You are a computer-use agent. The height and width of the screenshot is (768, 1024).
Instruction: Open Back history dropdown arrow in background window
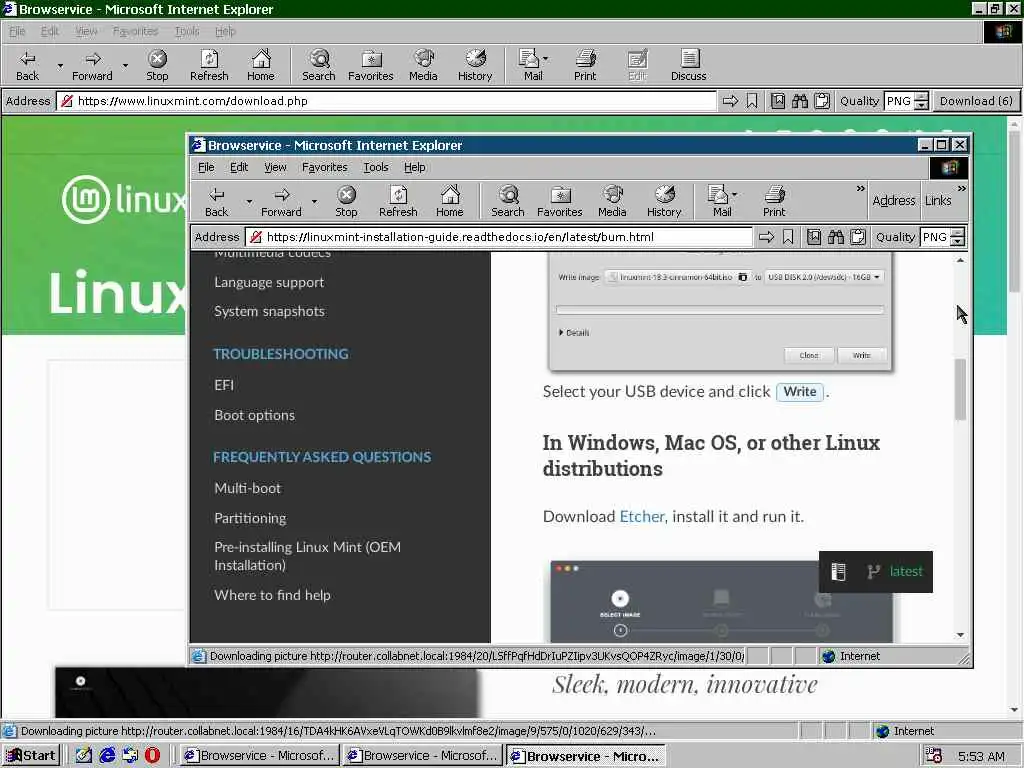(x=60, y=65)
